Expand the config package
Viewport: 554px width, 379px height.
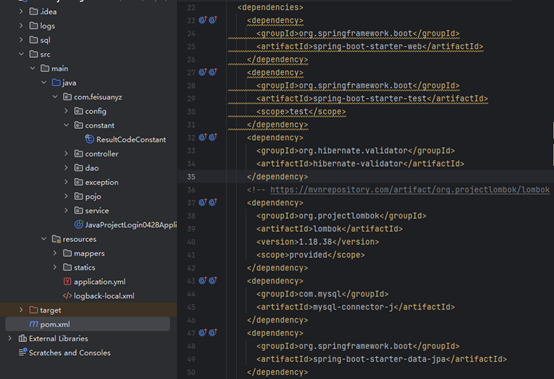click(x=66, y=111)
